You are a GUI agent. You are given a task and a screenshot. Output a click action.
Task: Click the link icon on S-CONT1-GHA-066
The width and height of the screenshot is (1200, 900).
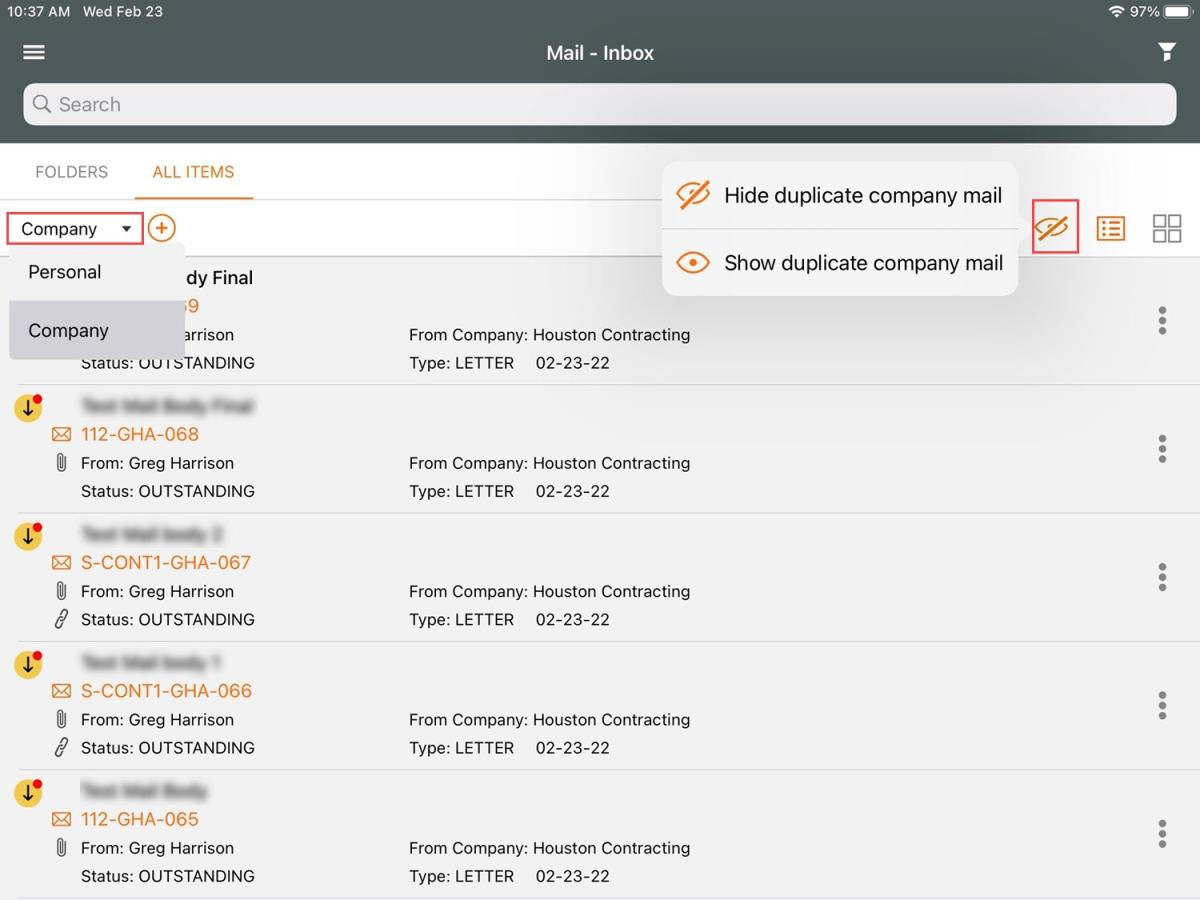[x=61, y=748]
